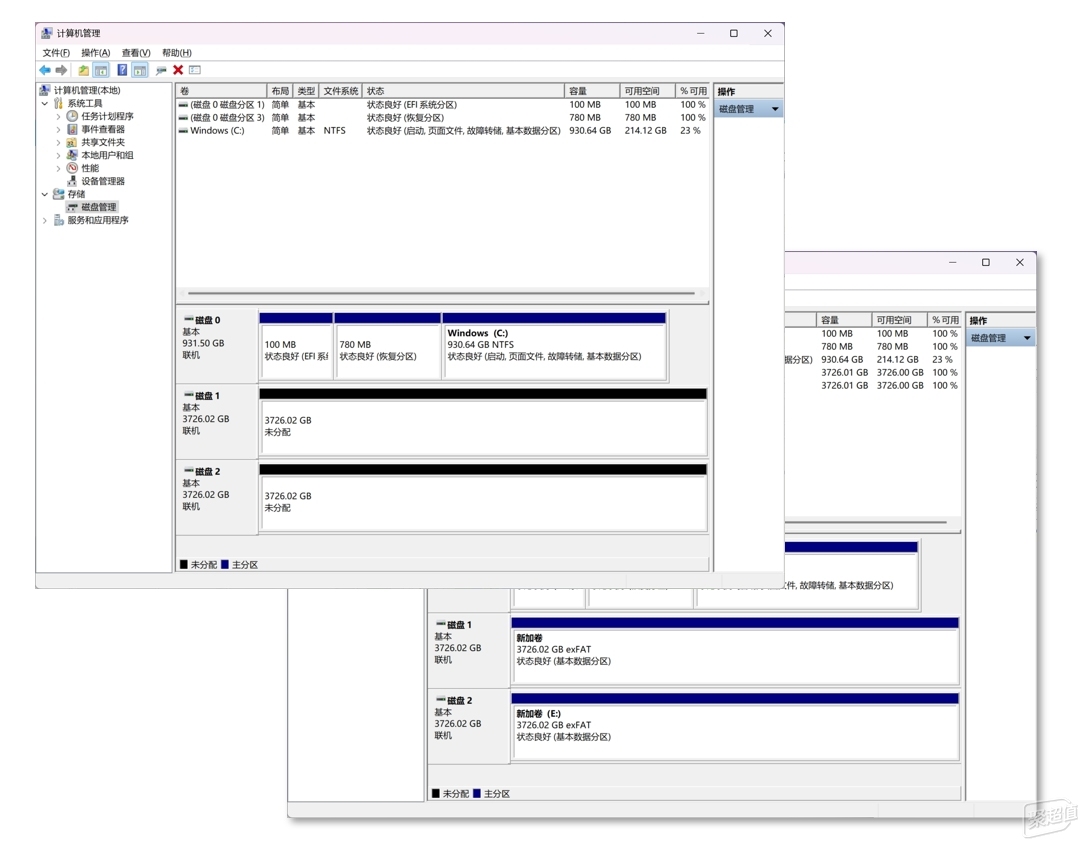Collapse the 存储 tree node

[45, 195]
